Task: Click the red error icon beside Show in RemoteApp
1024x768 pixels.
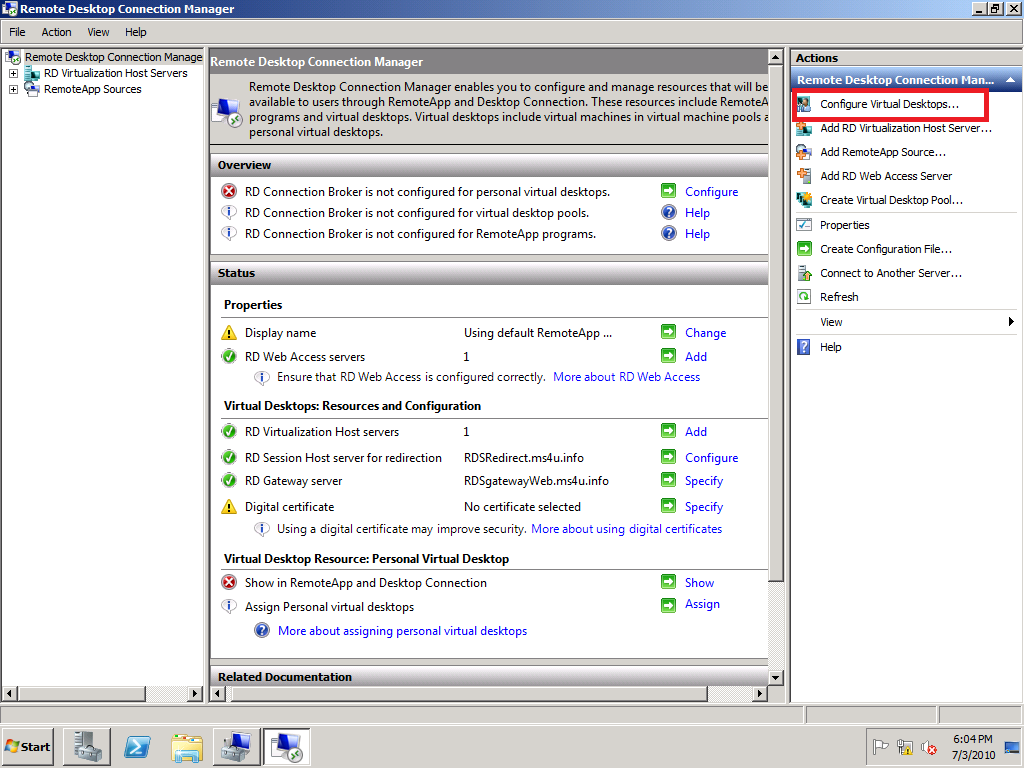Action: (229, 582)
